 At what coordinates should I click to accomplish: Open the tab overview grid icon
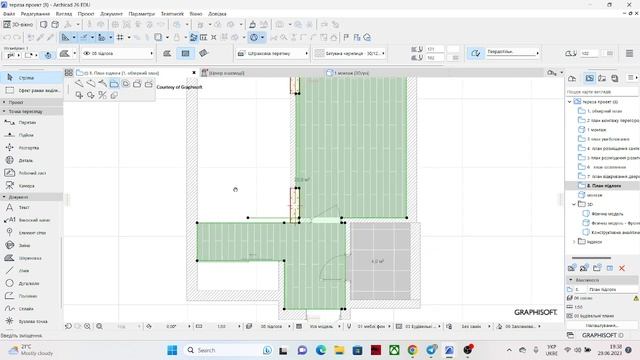69,73
